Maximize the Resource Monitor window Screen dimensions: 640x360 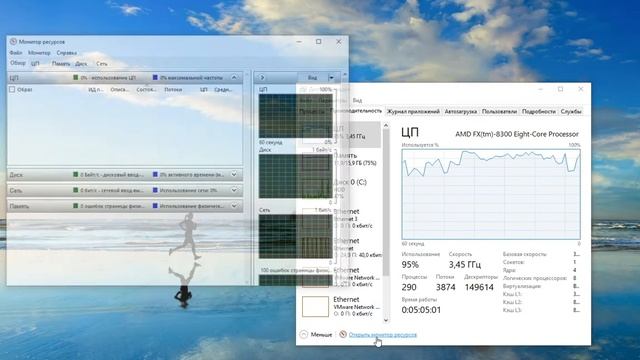tap(318, 42)
